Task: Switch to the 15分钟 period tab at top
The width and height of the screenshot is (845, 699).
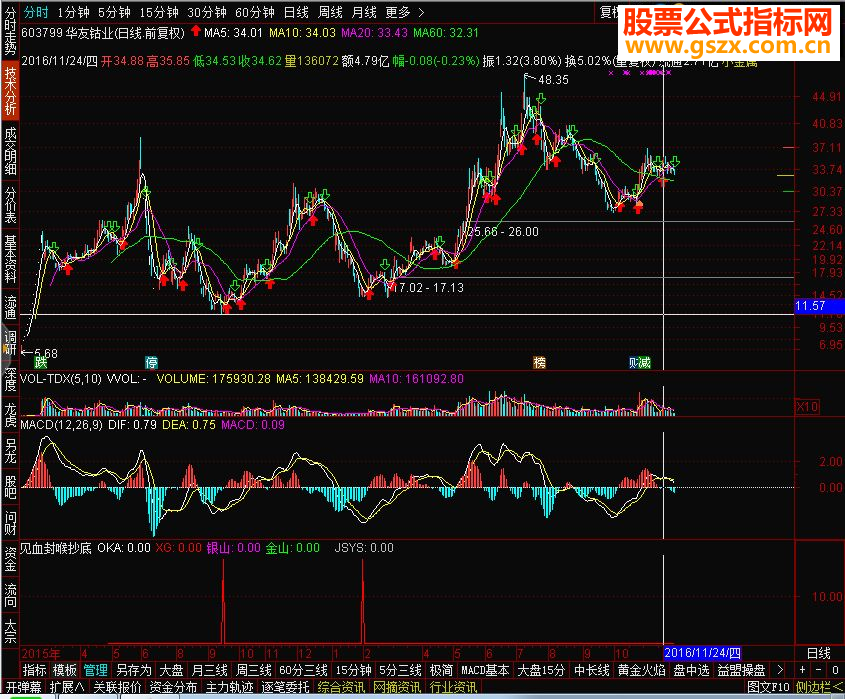Action: 158,12
